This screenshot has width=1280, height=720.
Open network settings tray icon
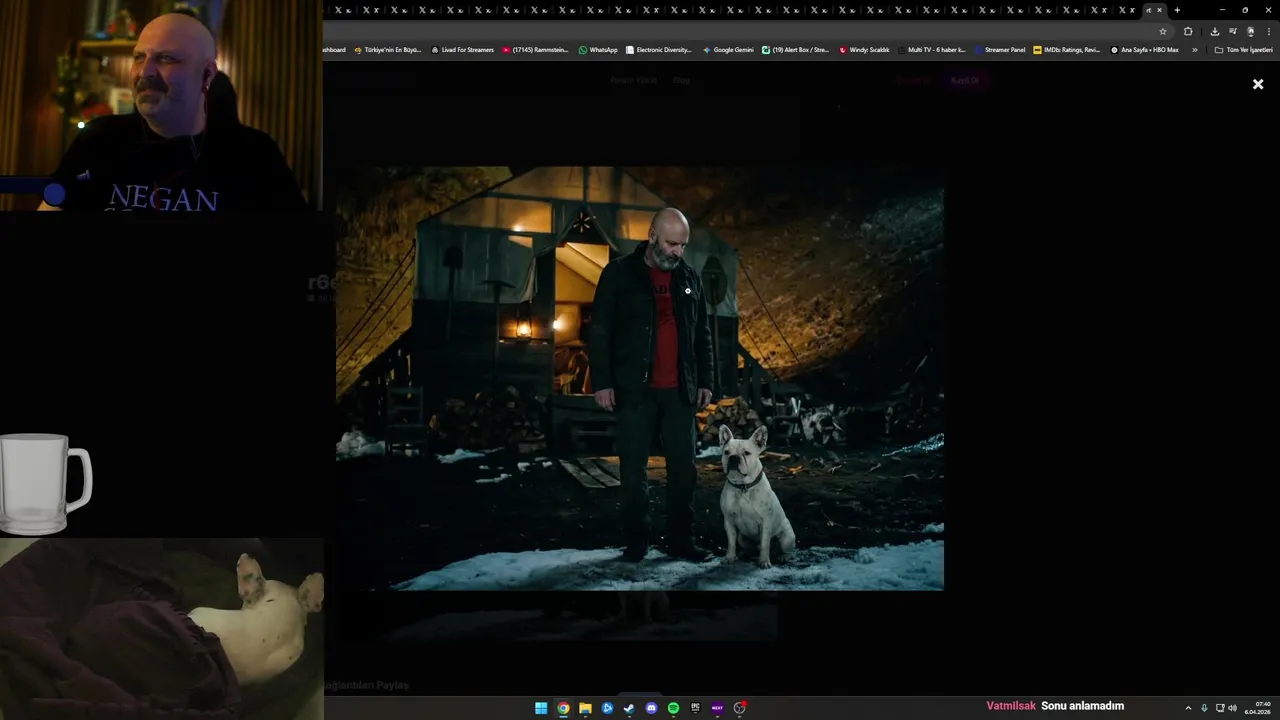pos(1220,708)
